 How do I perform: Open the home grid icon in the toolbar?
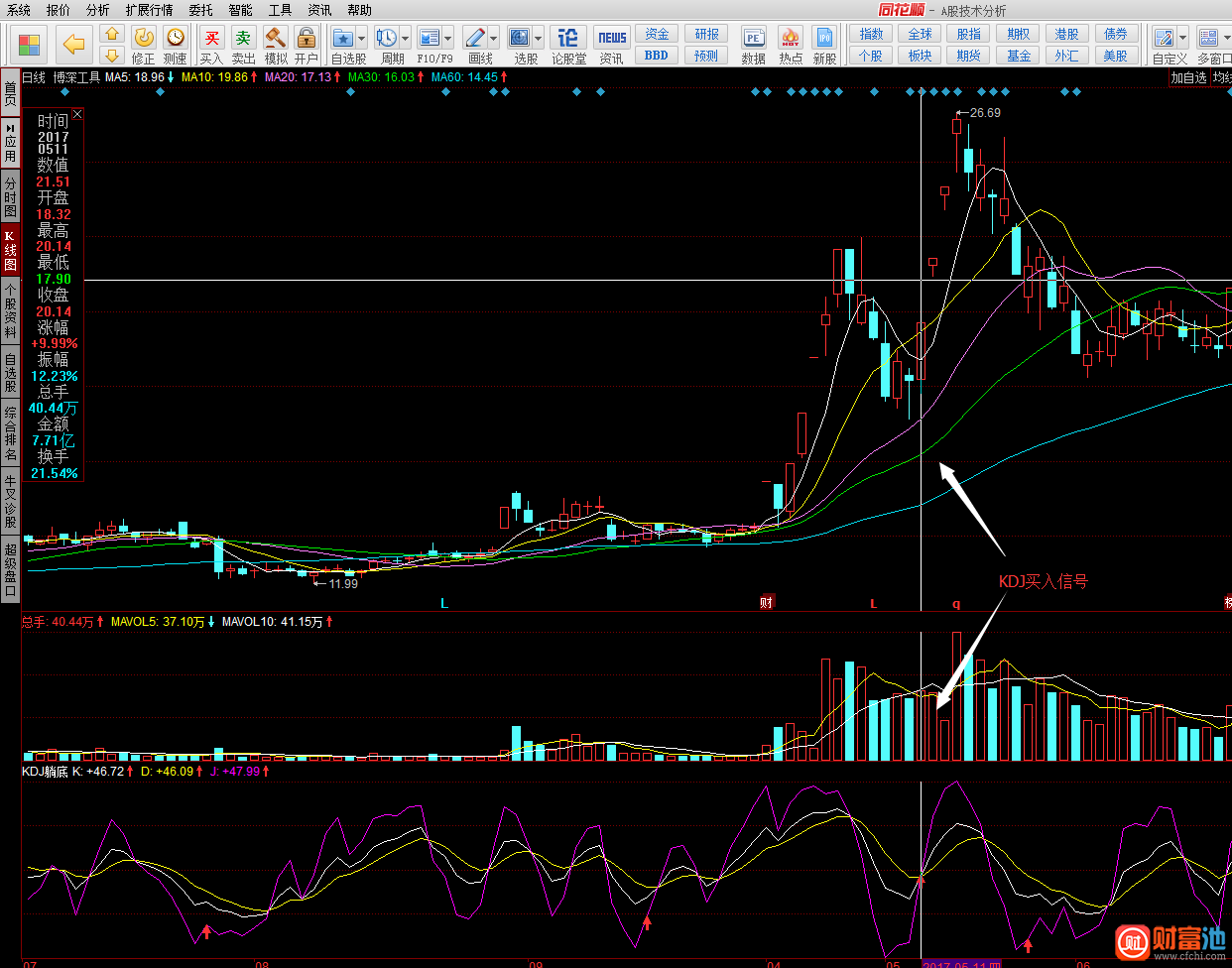point(30,45)
